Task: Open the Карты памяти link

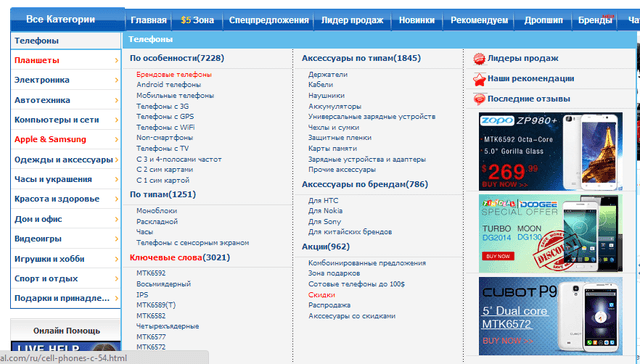Action: pyautogui.click(x=332, y=149)
